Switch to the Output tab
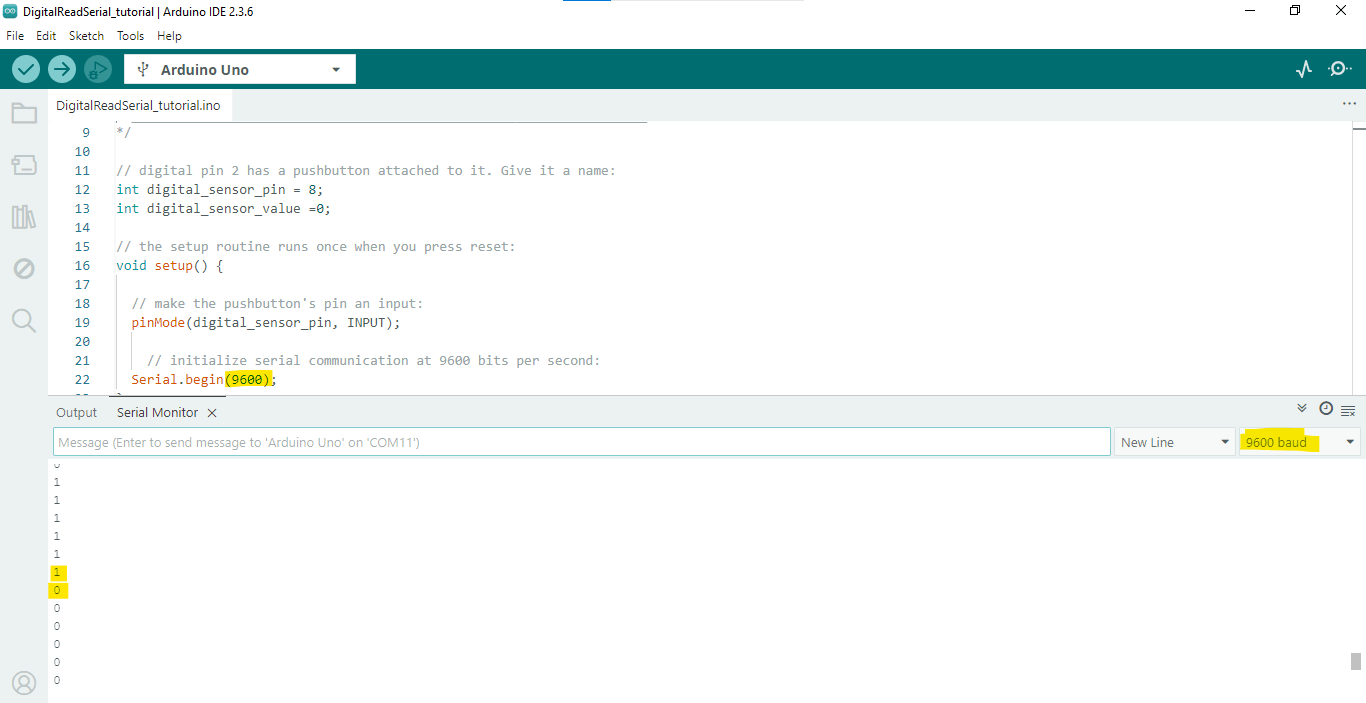Image resolution: width=1366 pixels, height=703 pixels. pyautogui.click(x=77, y=412)
